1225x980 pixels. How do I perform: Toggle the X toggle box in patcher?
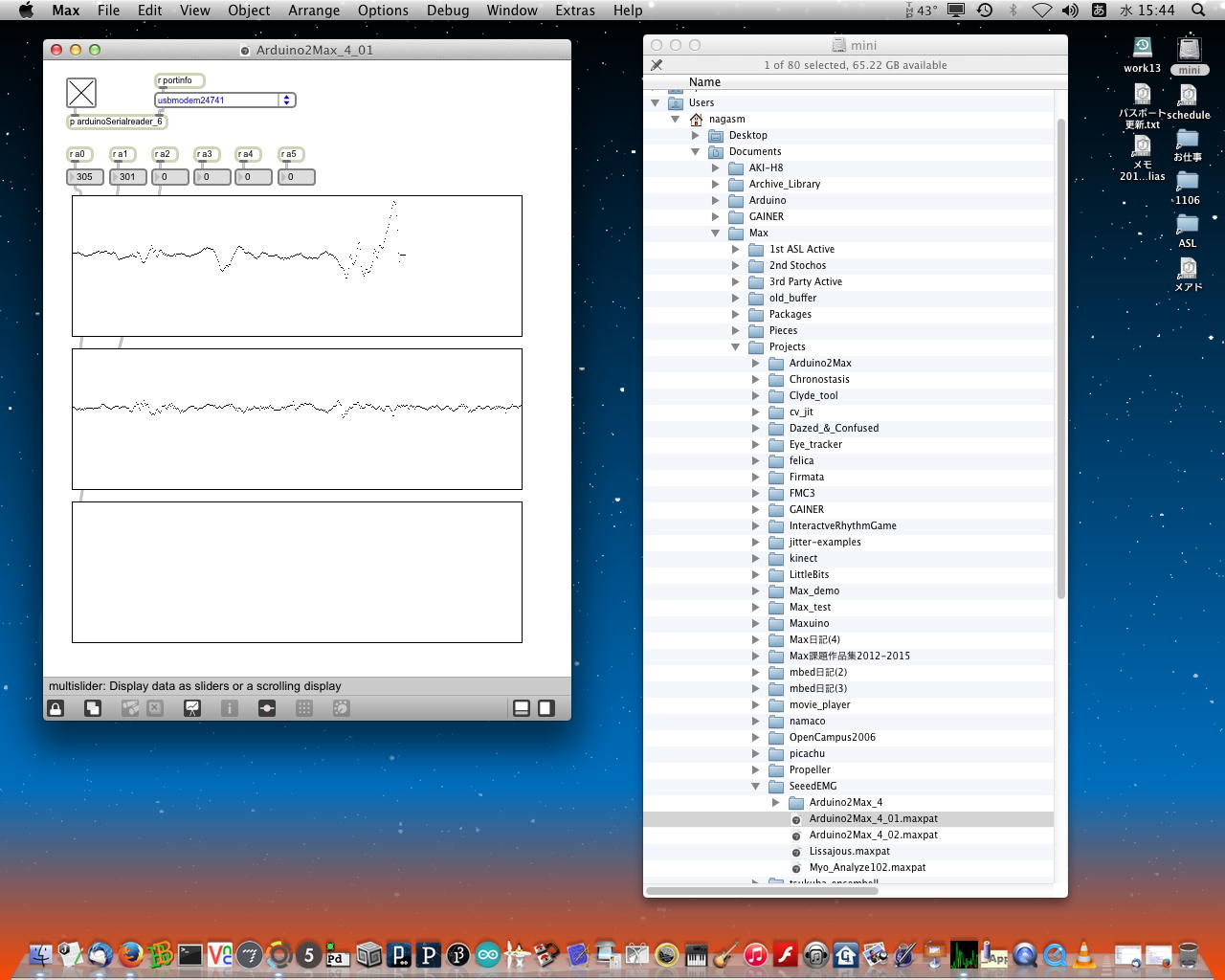[x=81, y=93]
